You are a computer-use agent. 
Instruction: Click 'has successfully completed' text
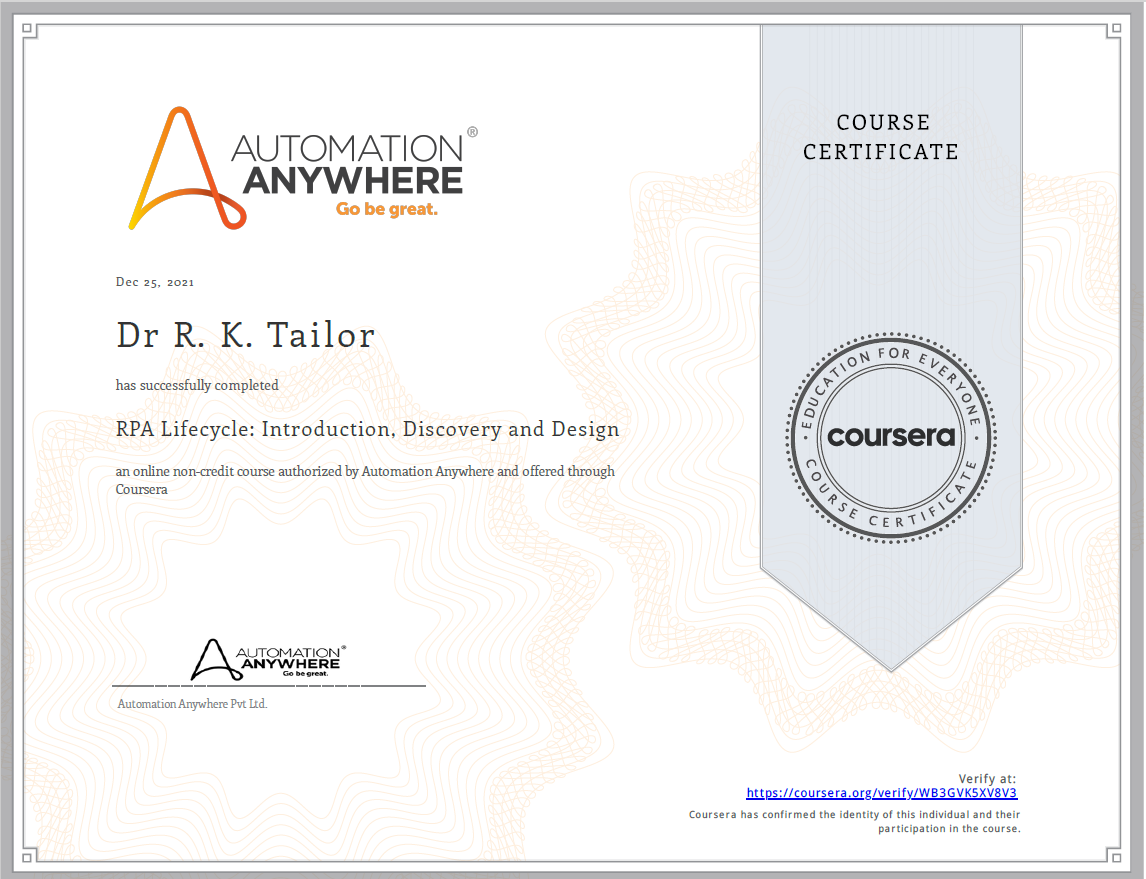197,385
